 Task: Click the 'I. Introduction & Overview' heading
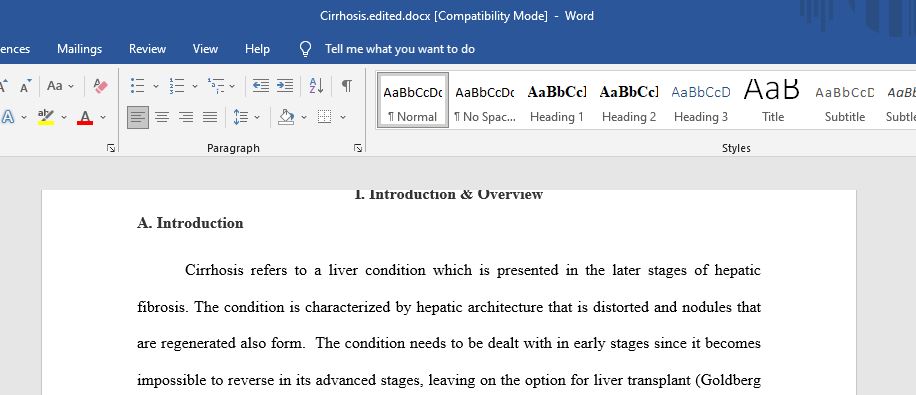(449, 195)
